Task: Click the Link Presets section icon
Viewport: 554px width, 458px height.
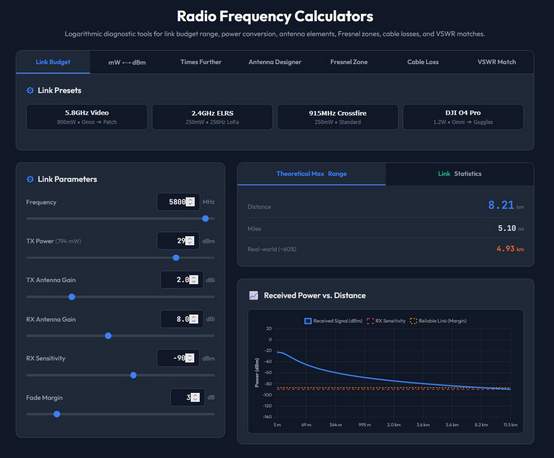Action: 30,90
